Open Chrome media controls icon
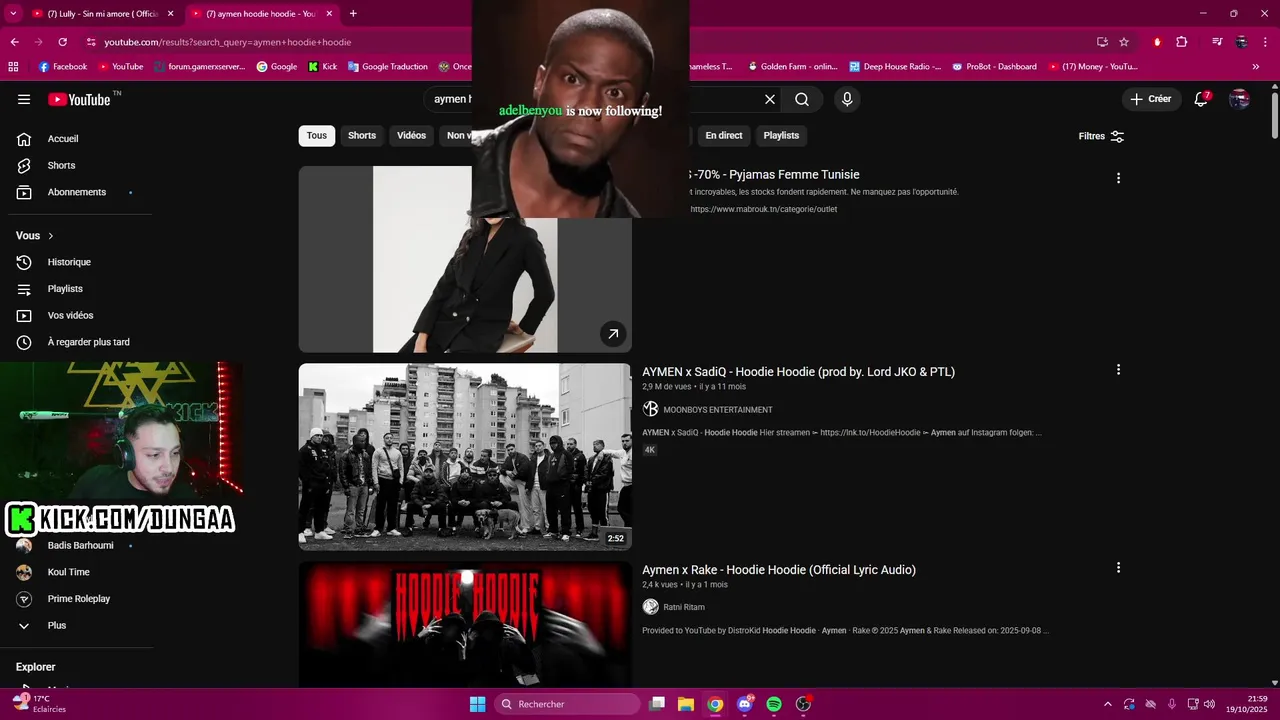 pyautogui.click(x=1217, y=42)
